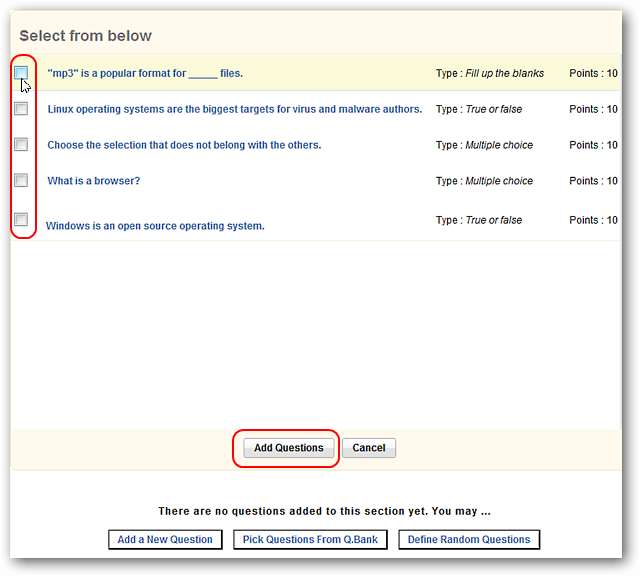The image size is (640, 576).
Task: Check the box for the "mp3" format question
Action: (21, 73)
